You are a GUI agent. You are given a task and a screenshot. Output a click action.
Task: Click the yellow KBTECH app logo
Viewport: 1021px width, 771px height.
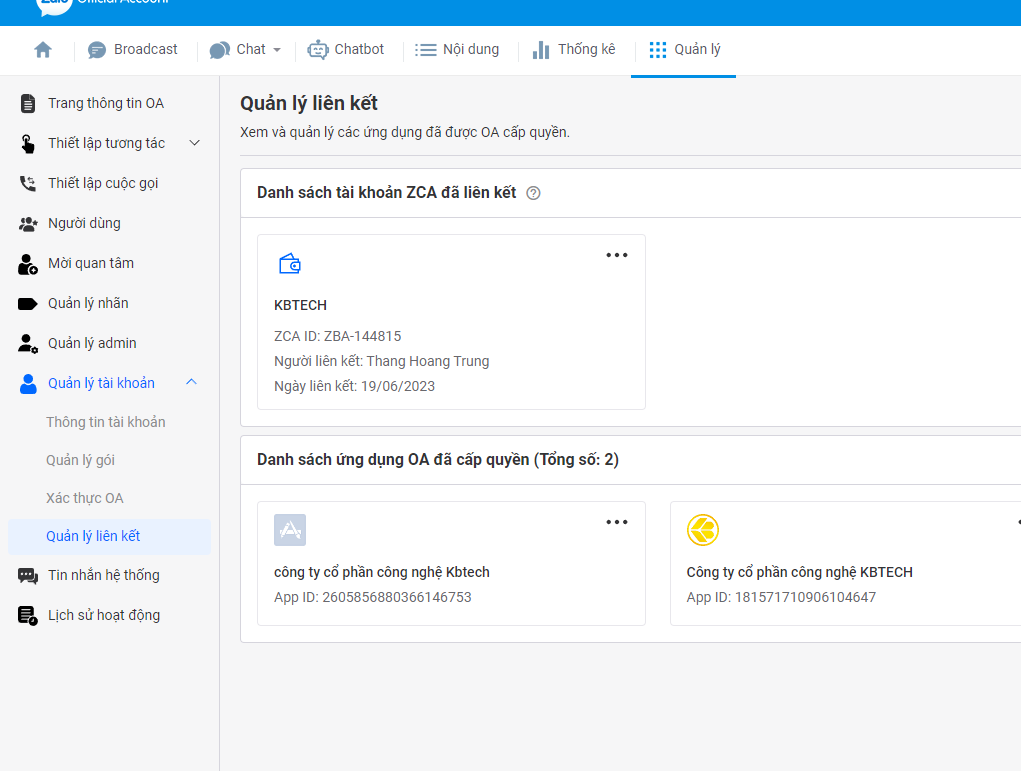tap(703, 530)
